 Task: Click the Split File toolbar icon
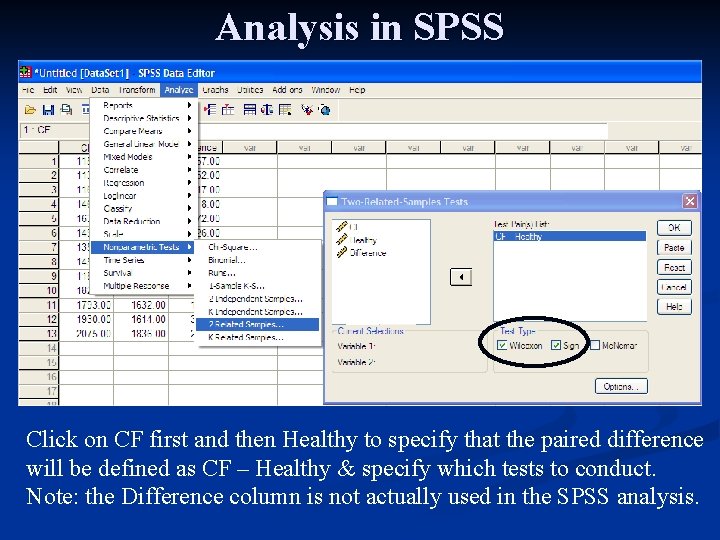(x=250, y=110)
